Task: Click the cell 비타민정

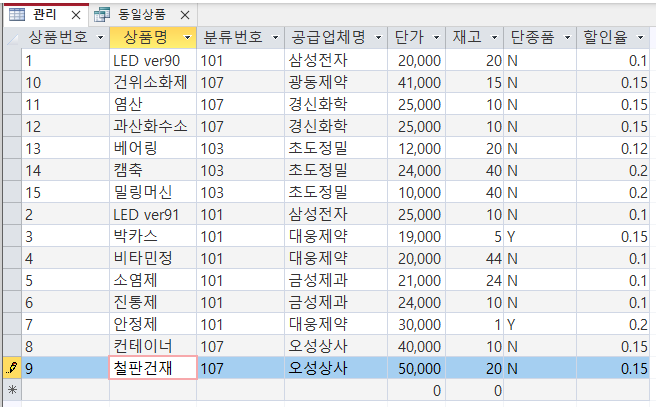Action: tap(153, 259)
